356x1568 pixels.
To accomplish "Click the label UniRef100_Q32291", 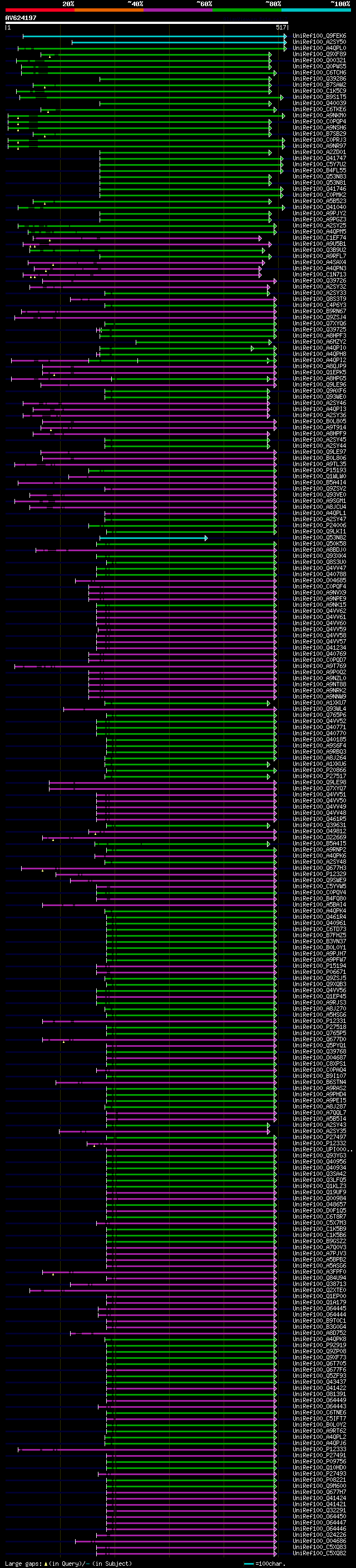I will point(319,1511).
